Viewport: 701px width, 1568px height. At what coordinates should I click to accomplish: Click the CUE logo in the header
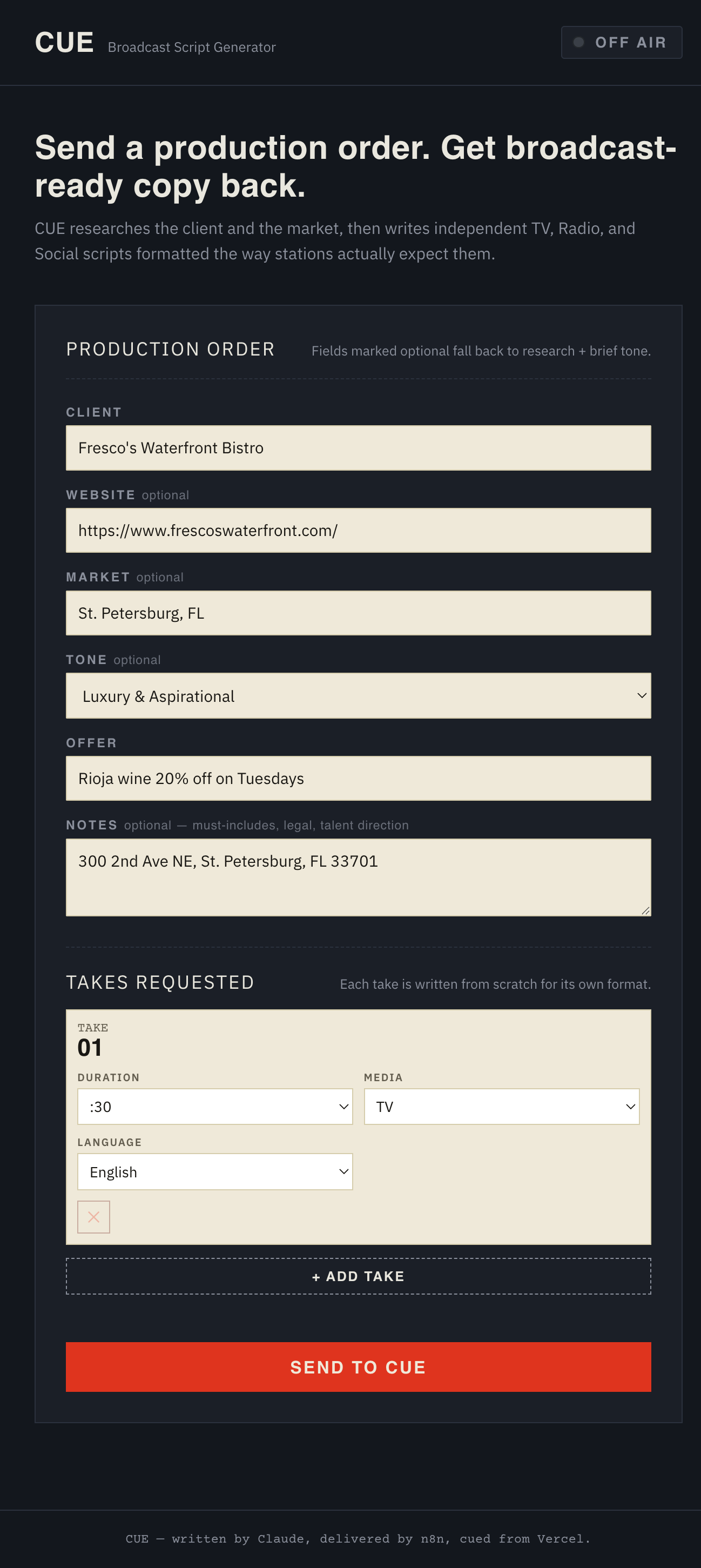click(x=64, y=43)
